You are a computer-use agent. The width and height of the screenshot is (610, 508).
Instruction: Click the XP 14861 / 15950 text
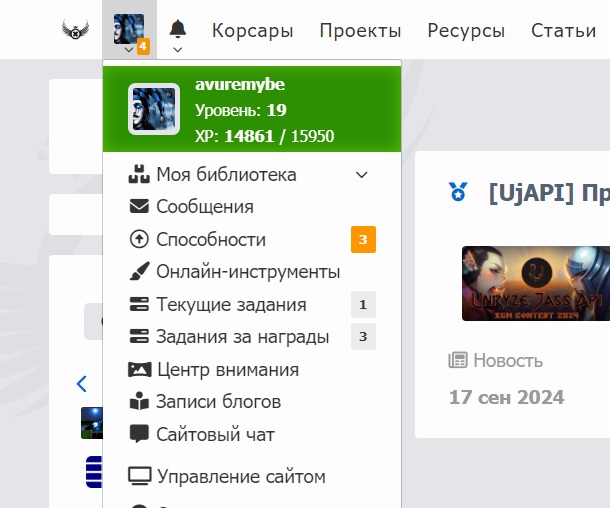pos(265,136)
